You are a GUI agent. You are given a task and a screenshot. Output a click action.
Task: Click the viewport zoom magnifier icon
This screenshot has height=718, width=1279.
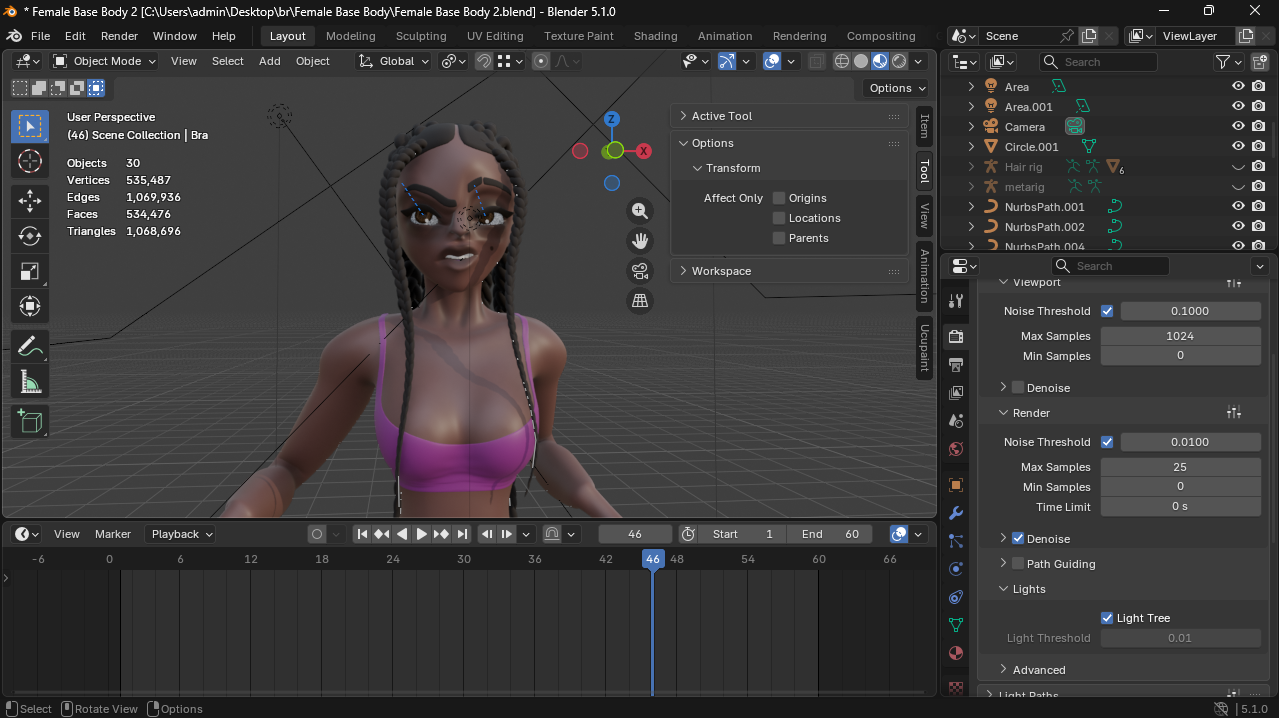pyautogui.click(x=640, y=211)
